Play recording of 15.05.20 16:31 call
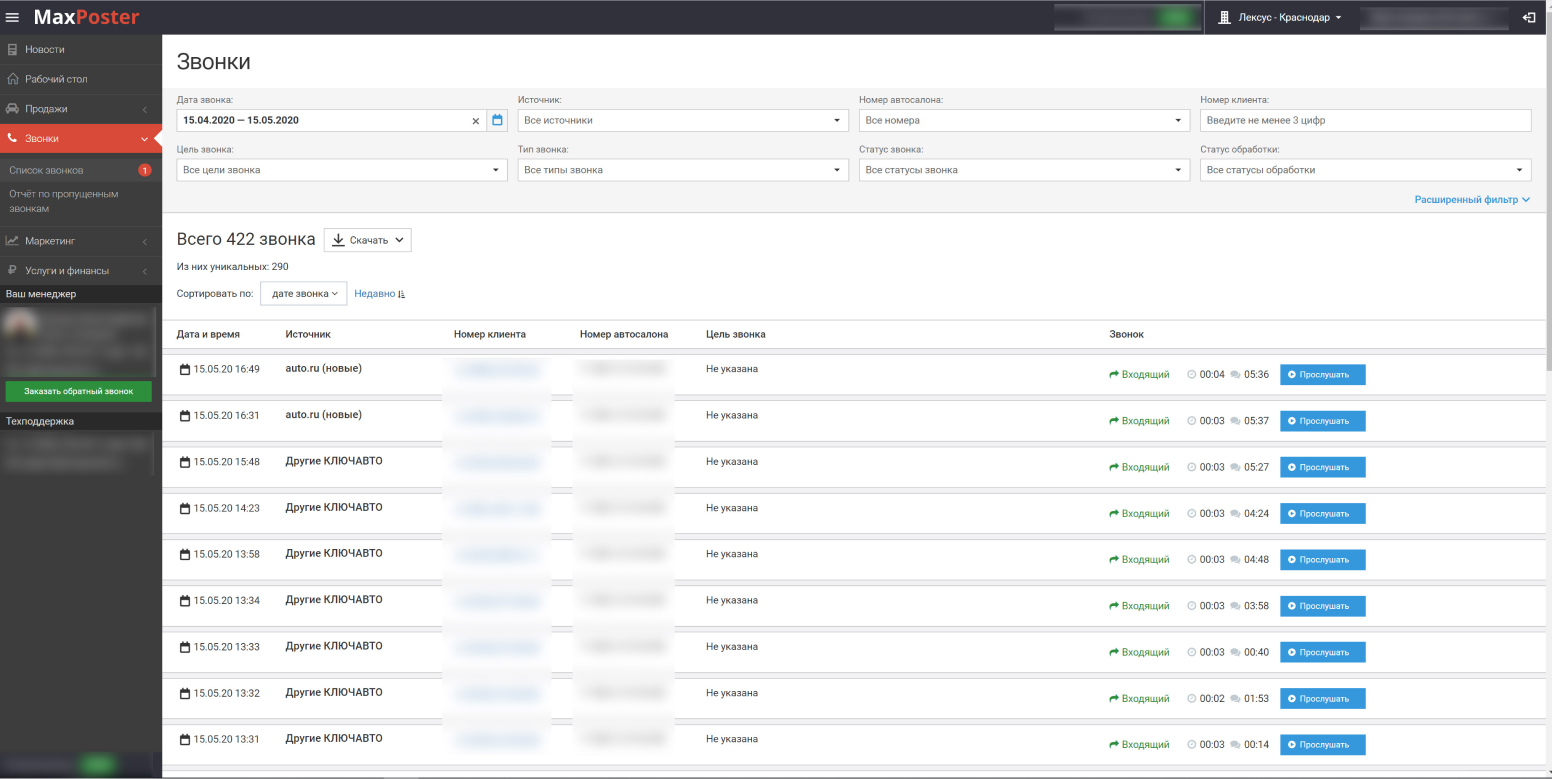 [1322, 421]
